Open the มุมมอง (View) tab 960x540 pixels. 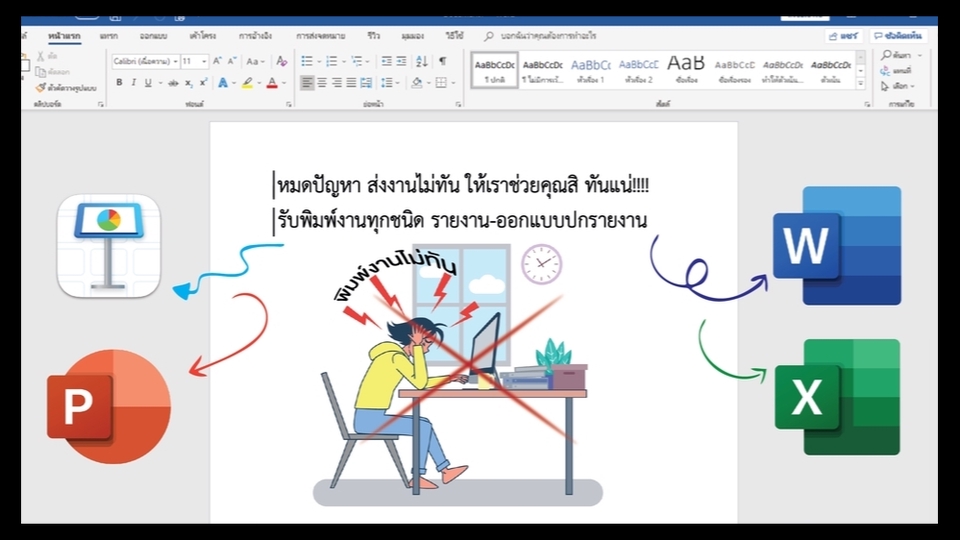coord(413,36)
